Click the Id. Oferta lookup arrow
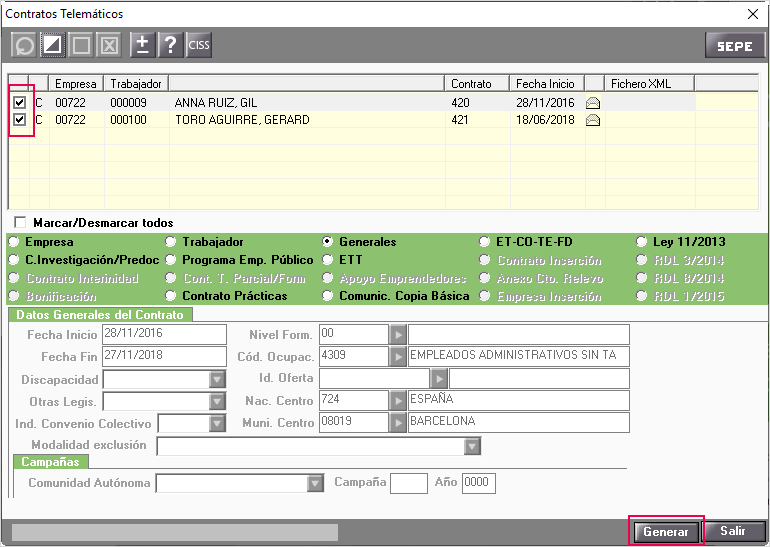 pos(439,379)
